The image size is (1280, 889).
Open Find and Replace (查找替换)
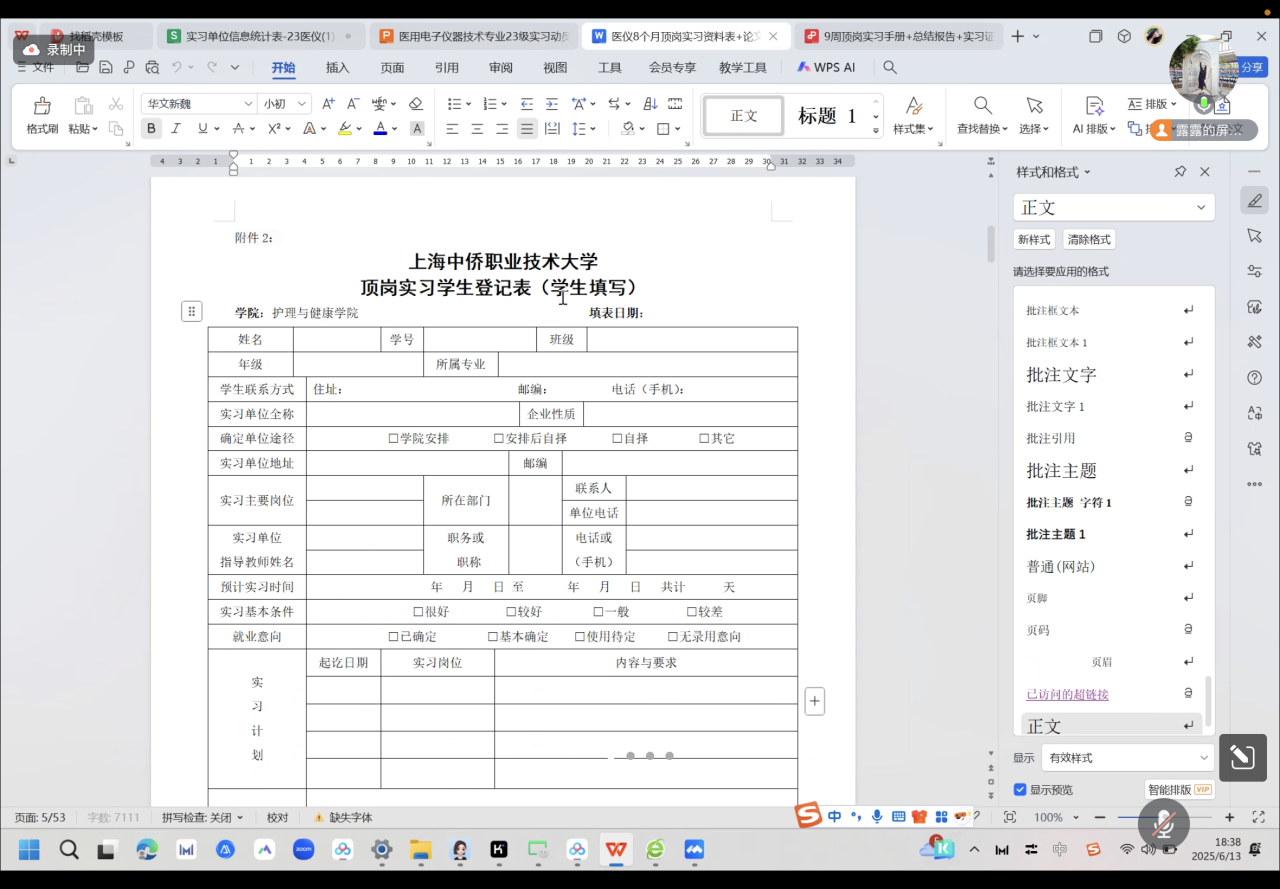982,114
